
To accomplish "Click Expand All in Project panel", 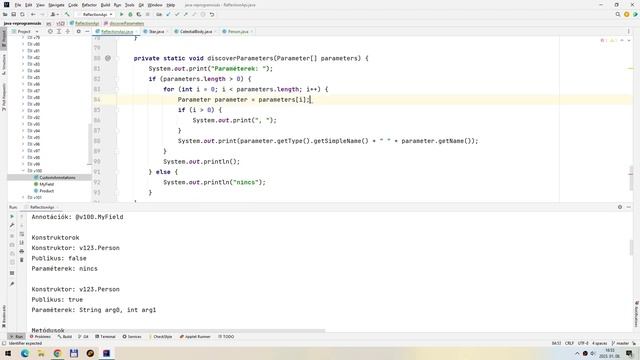I will click(59, 31).
